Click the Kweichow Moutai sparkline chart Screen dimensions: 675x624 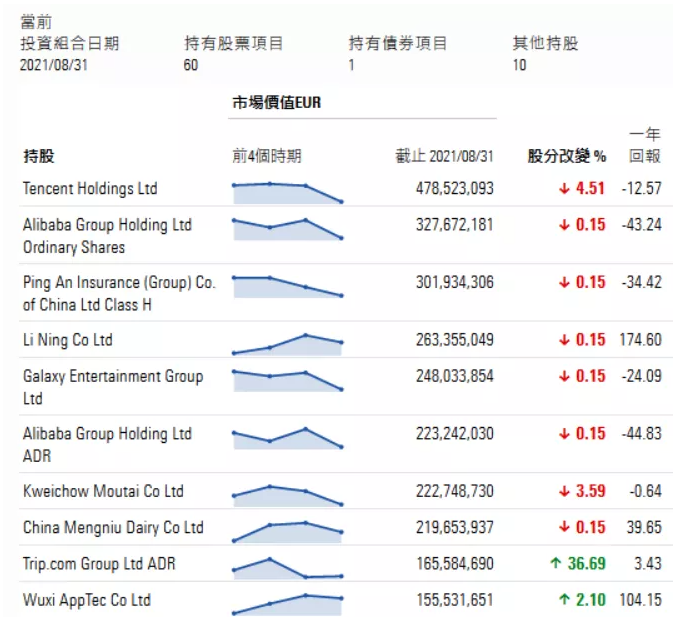coord(288,495)
